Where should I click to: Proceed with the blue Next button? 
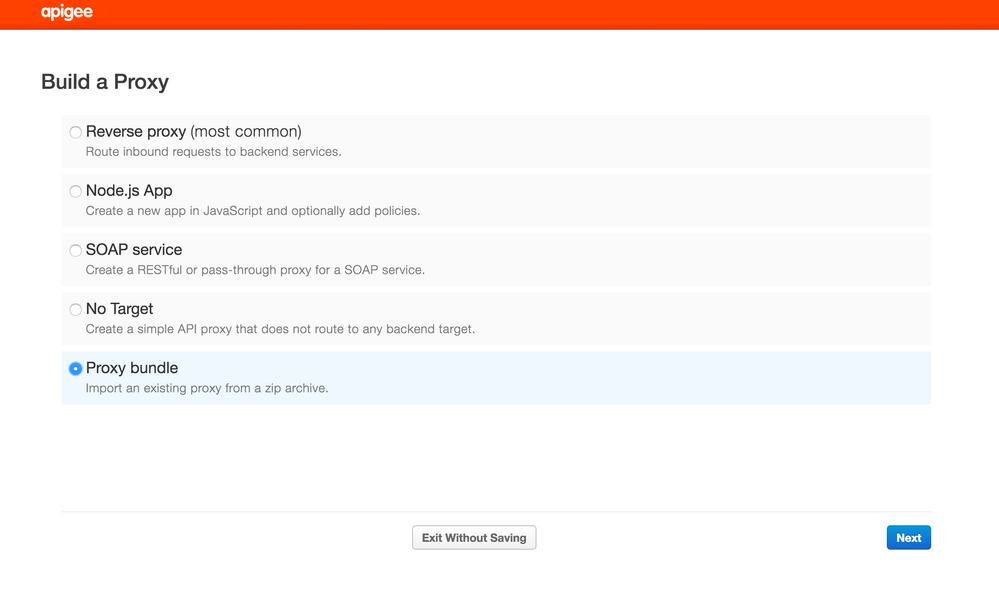tap(909, 538)
